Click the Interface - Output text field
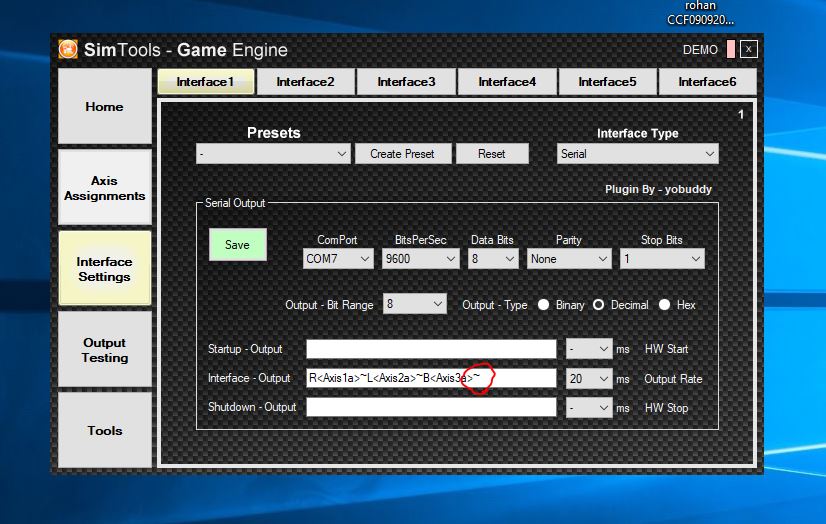The image size is (826, 524). point(431,378)
